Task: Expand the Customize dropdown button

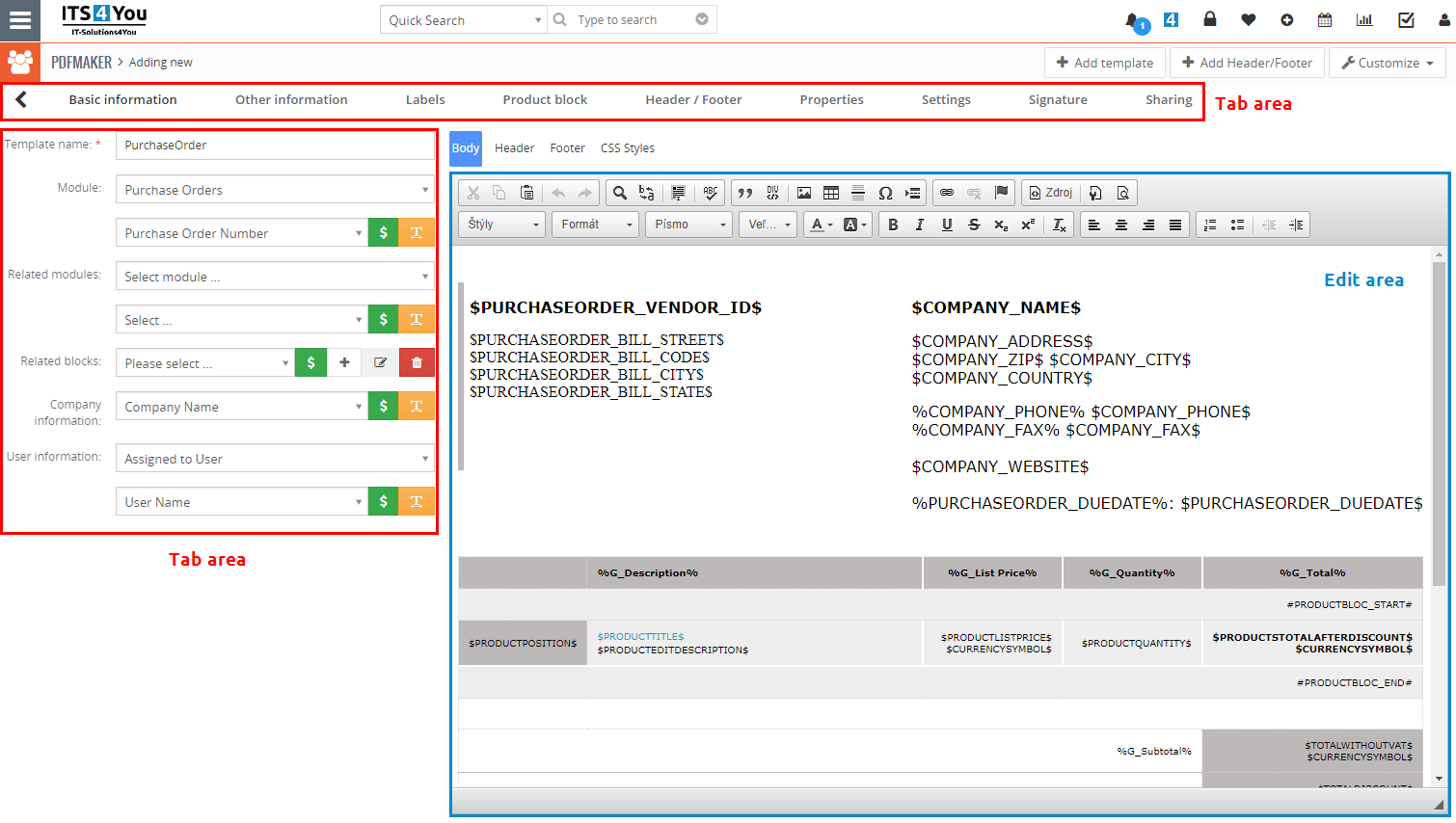Action: [1388, 63]
